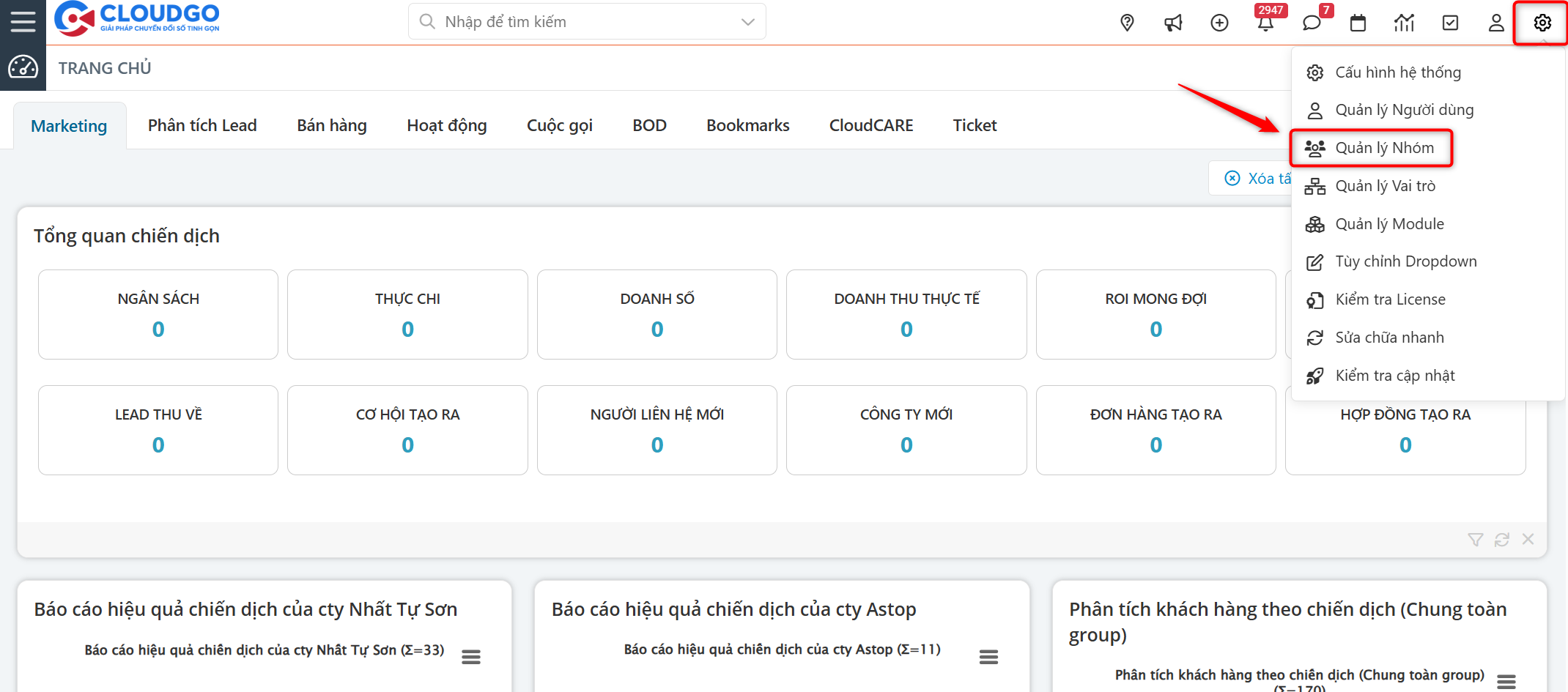
Task: Open the hamburger main menu
Action: pyautogui.click(x=23, y=22)
